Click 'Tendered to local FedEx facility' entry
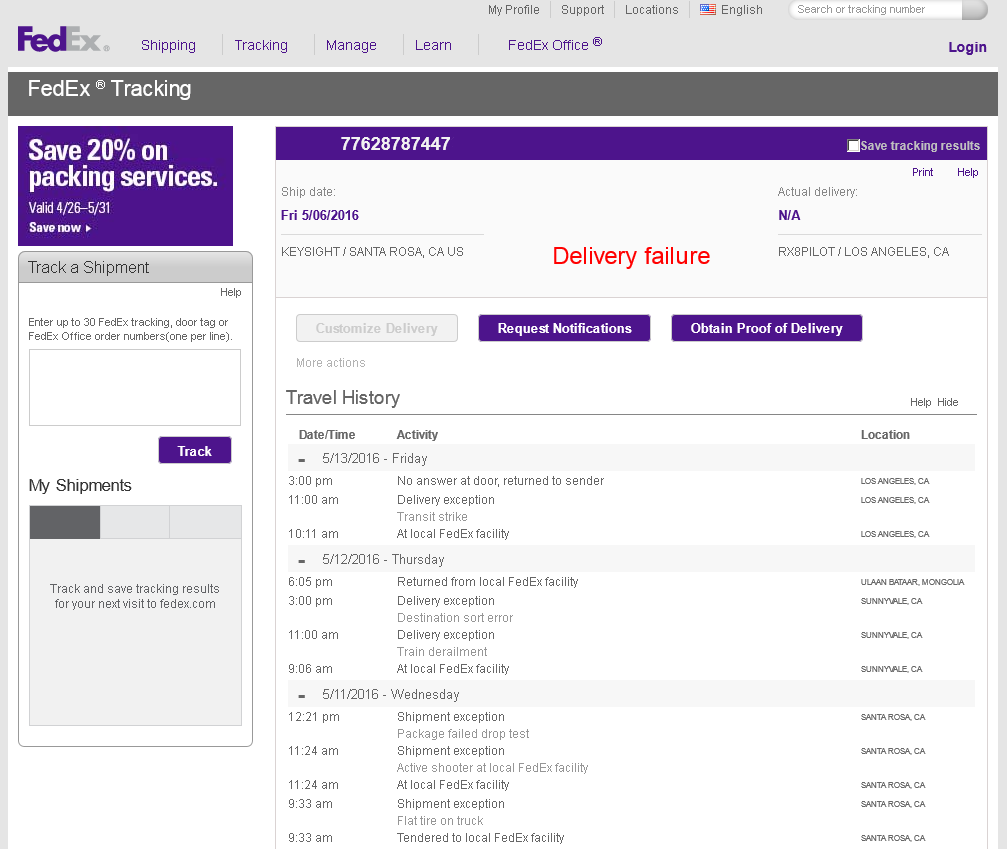The height and width of the screenshot is (849, 1007). click(480, 838)
